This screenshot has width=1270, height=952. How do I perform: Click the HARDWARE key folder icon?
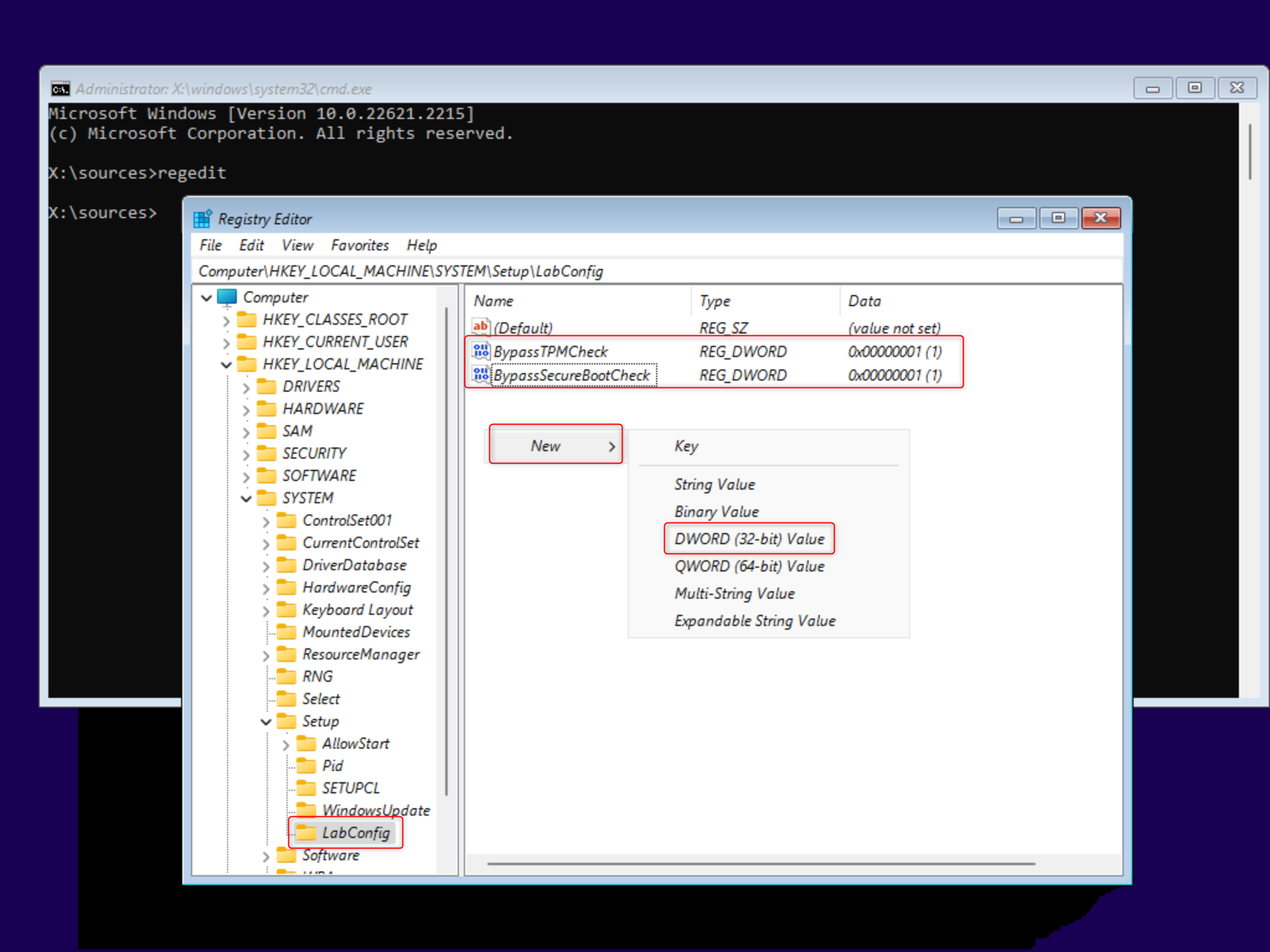(x=267, y=409)
